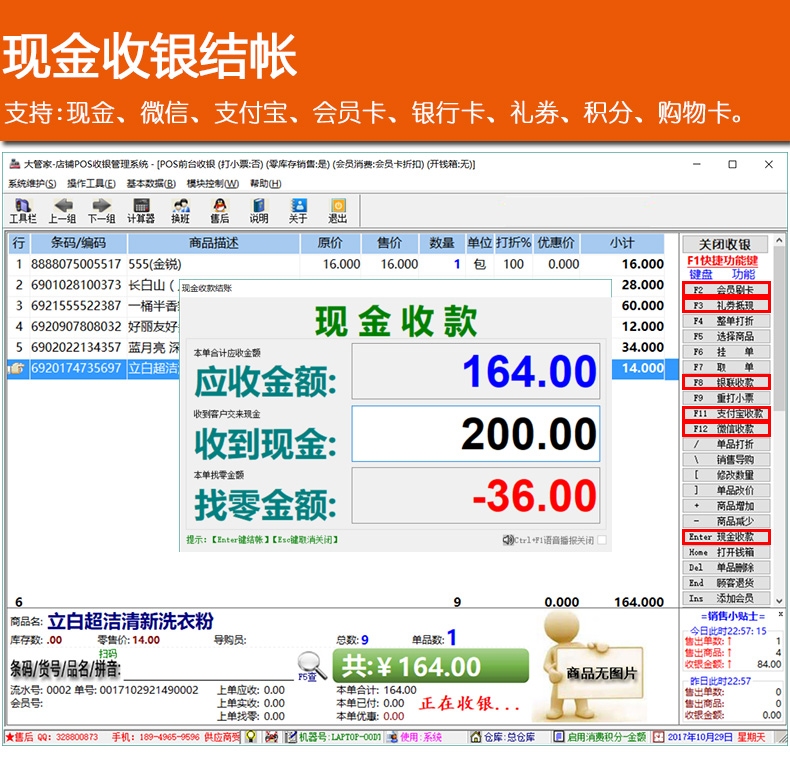Open the 模块控制 menu
The height and width of the screenshot is (760, 790).
[x=213, y=183]
